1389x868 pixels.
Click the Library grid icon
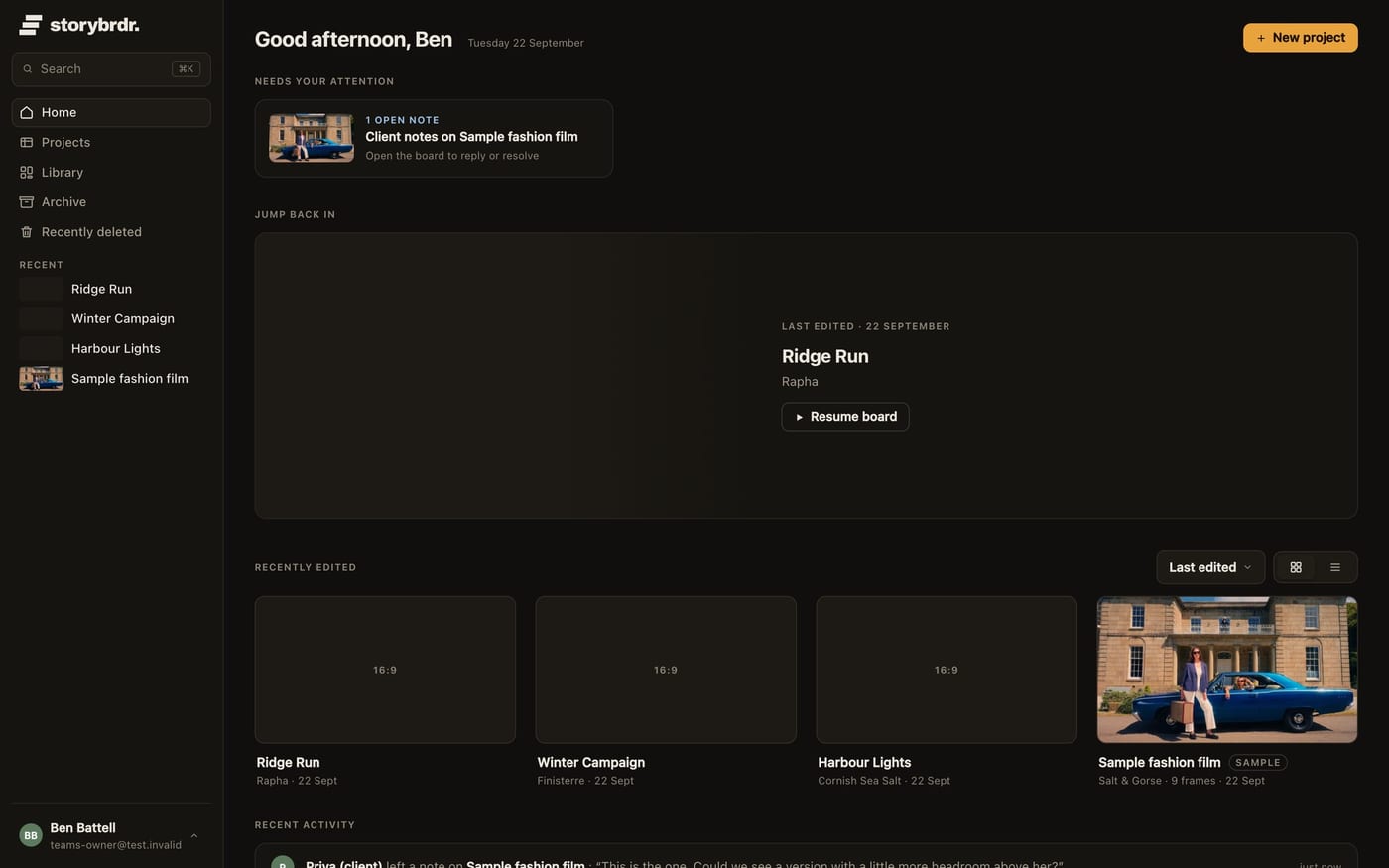click(x=27, y=173)
